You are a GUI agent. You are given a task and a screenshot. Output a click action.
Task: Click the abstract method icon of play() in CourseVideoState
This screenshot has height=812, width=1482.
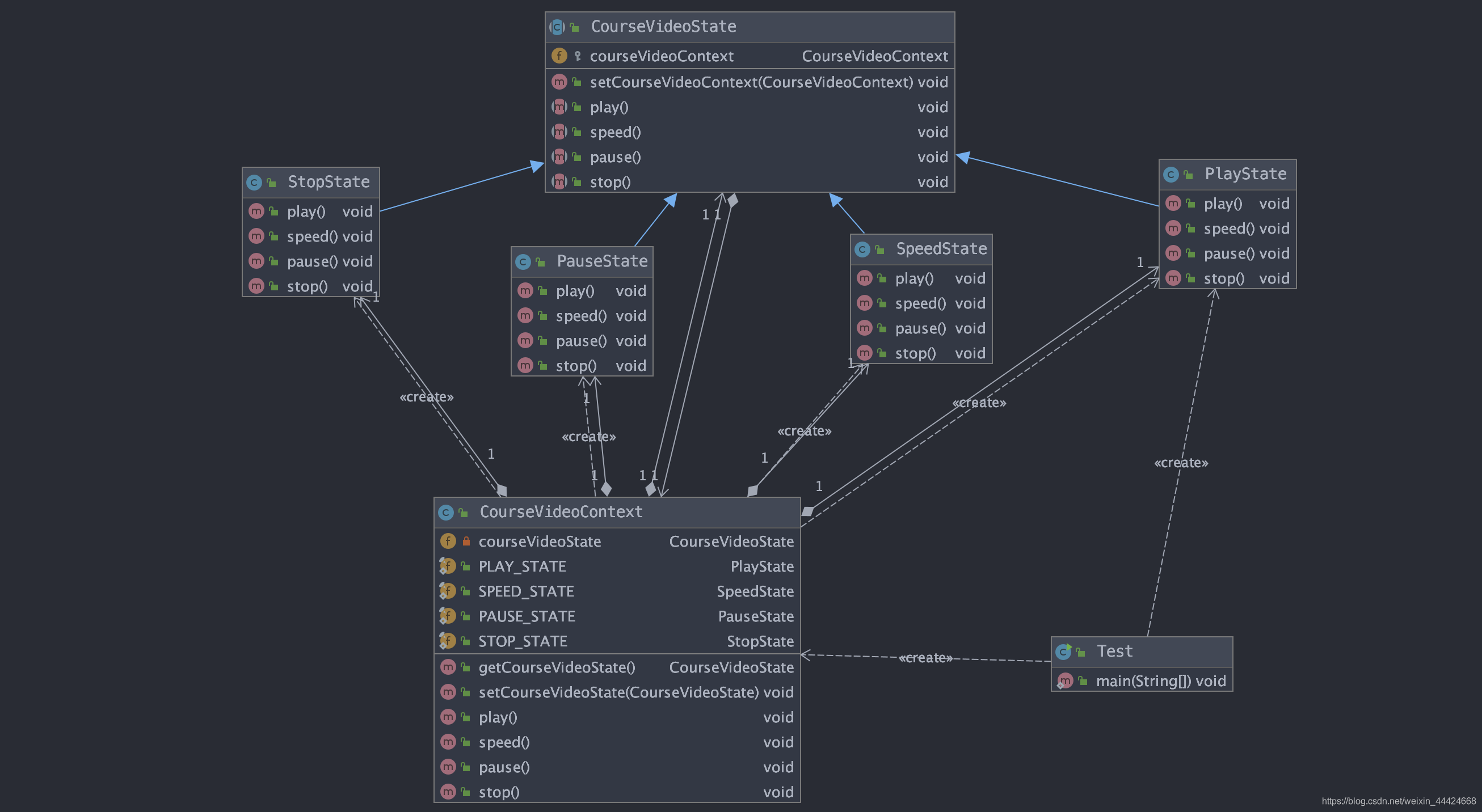point(559,107)
